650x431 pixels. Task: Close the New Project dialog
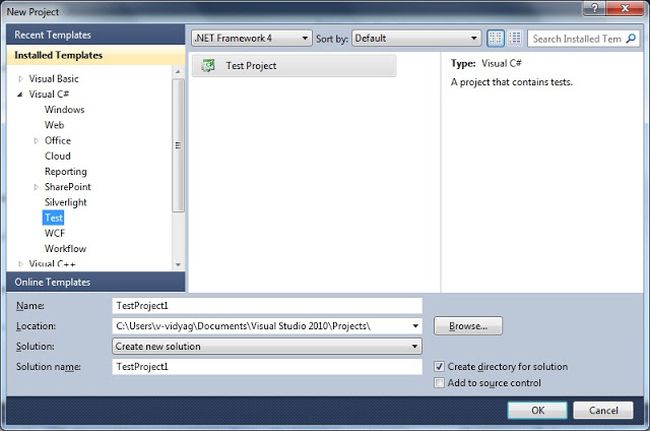coord(625,8)
